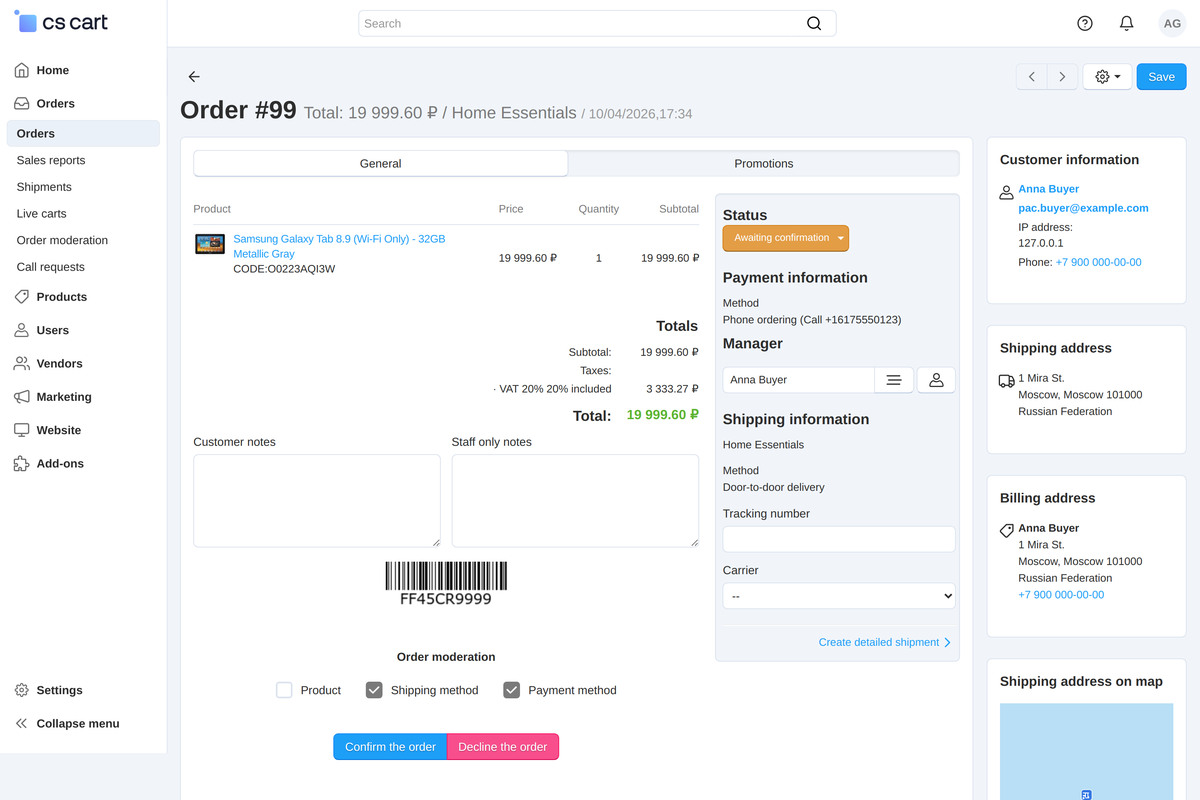1200x800 pixels.
Task: Open Anna Buyer customer profile link
Action: (x=1048, y=189)
